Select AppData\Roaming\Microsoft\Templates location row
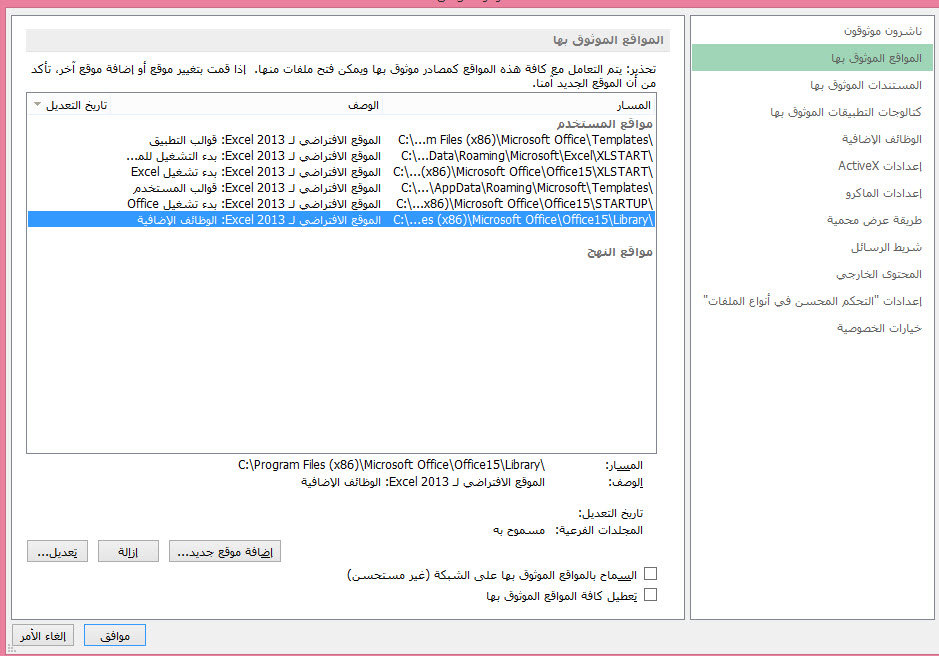The height and width of the screenshot is (656, 939). tap(341, 188)
